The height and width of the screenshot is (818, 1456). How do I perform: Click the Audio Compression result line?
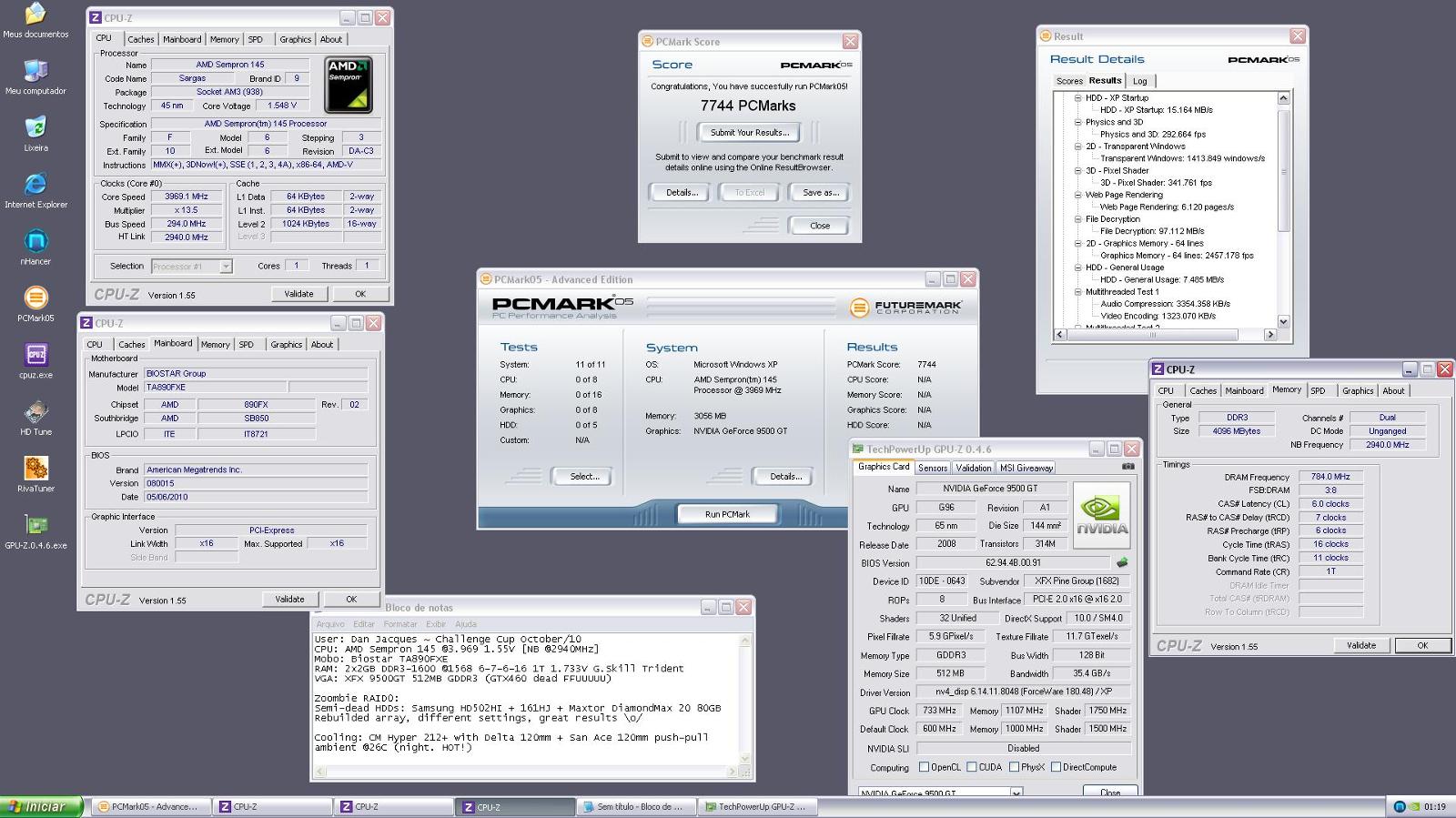pos(1165,304)
